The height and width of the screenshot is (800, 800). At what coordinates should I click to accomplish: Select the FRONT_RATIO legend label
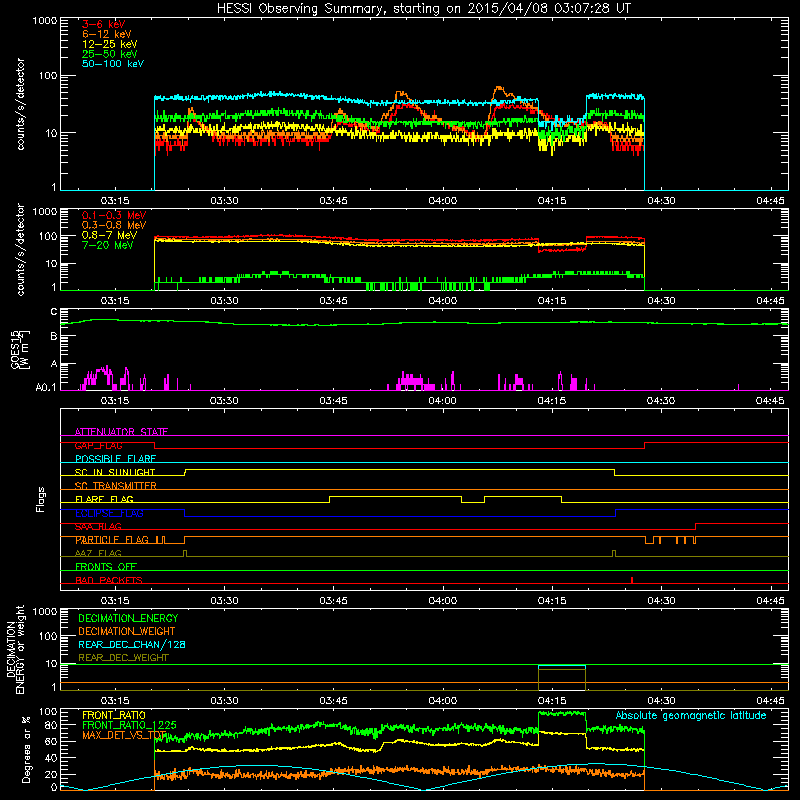(114, 715)
